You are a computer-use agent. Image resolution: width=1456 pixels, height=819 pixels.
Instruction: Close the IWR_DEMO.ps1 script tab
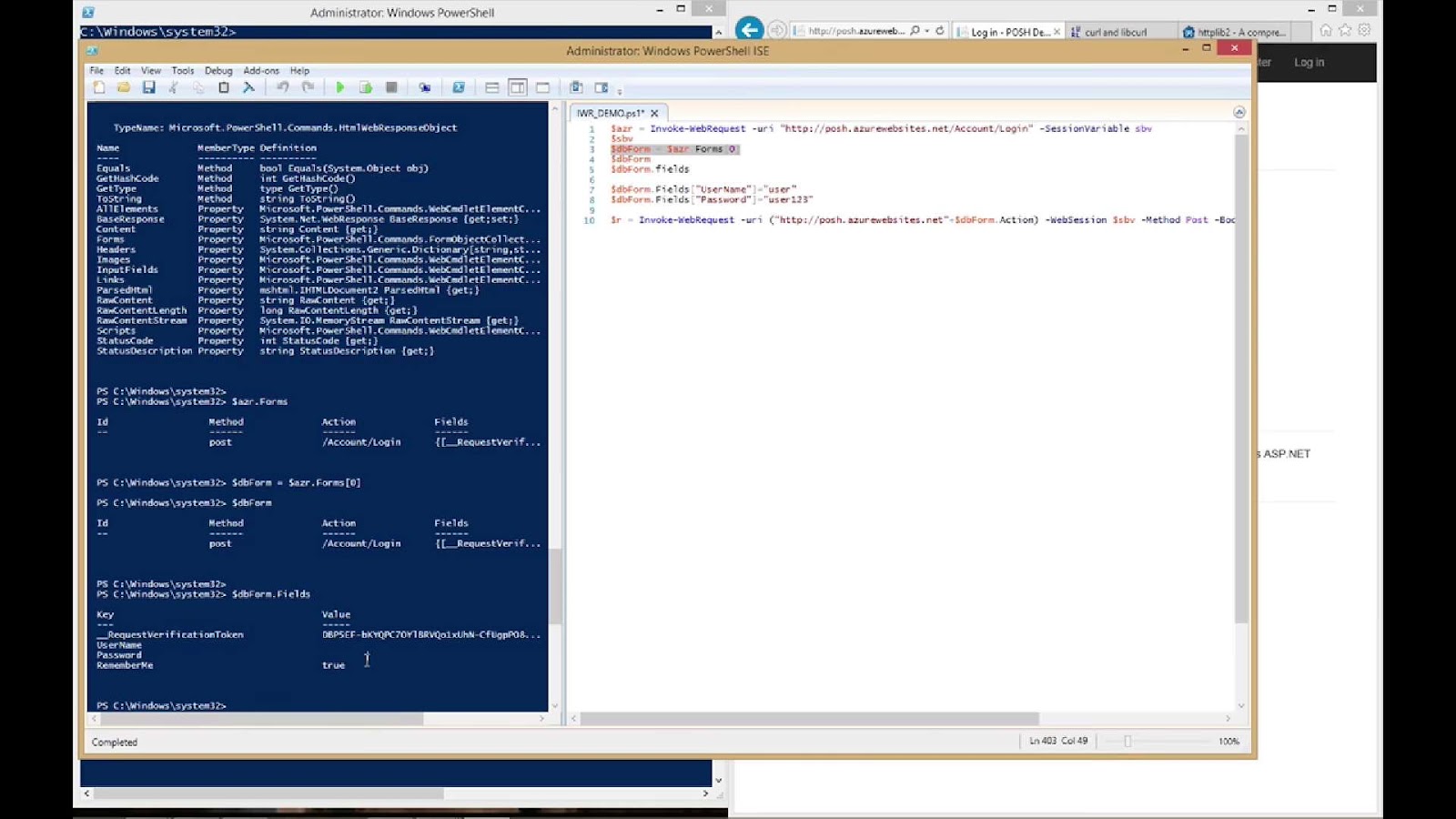click(654, 113)
